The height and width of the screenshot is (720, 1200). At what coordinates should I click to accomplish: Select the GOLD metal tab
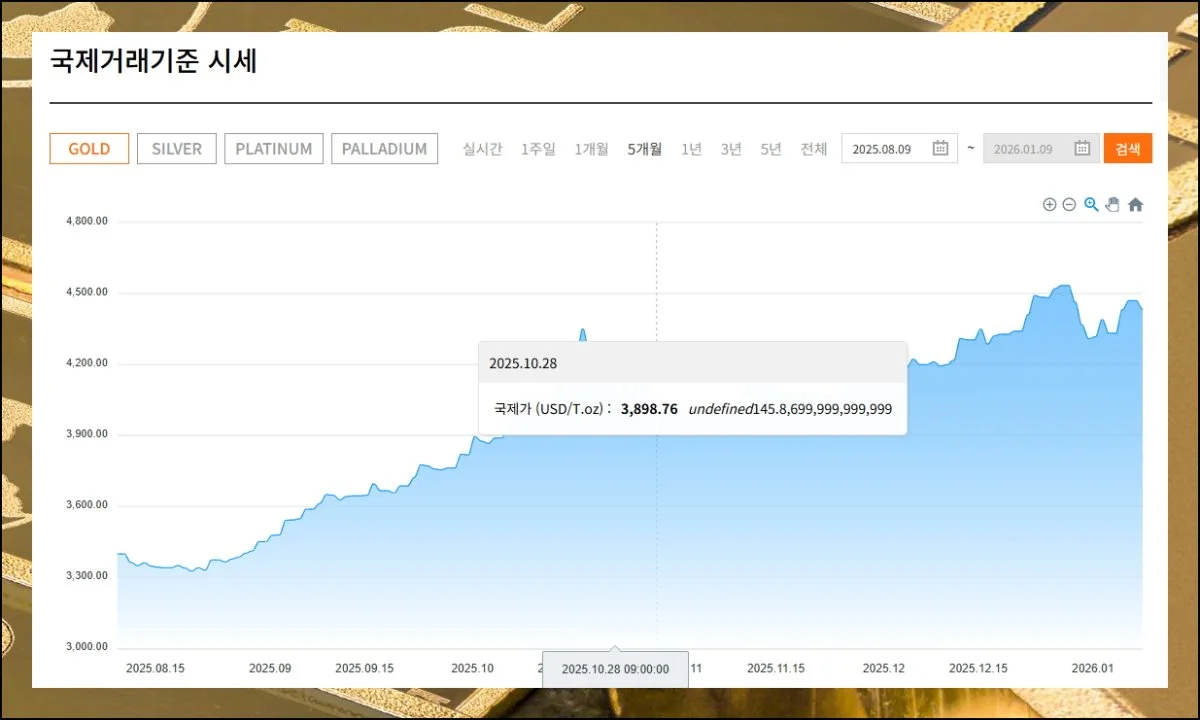pyautogui.click(x=89, y=149)
